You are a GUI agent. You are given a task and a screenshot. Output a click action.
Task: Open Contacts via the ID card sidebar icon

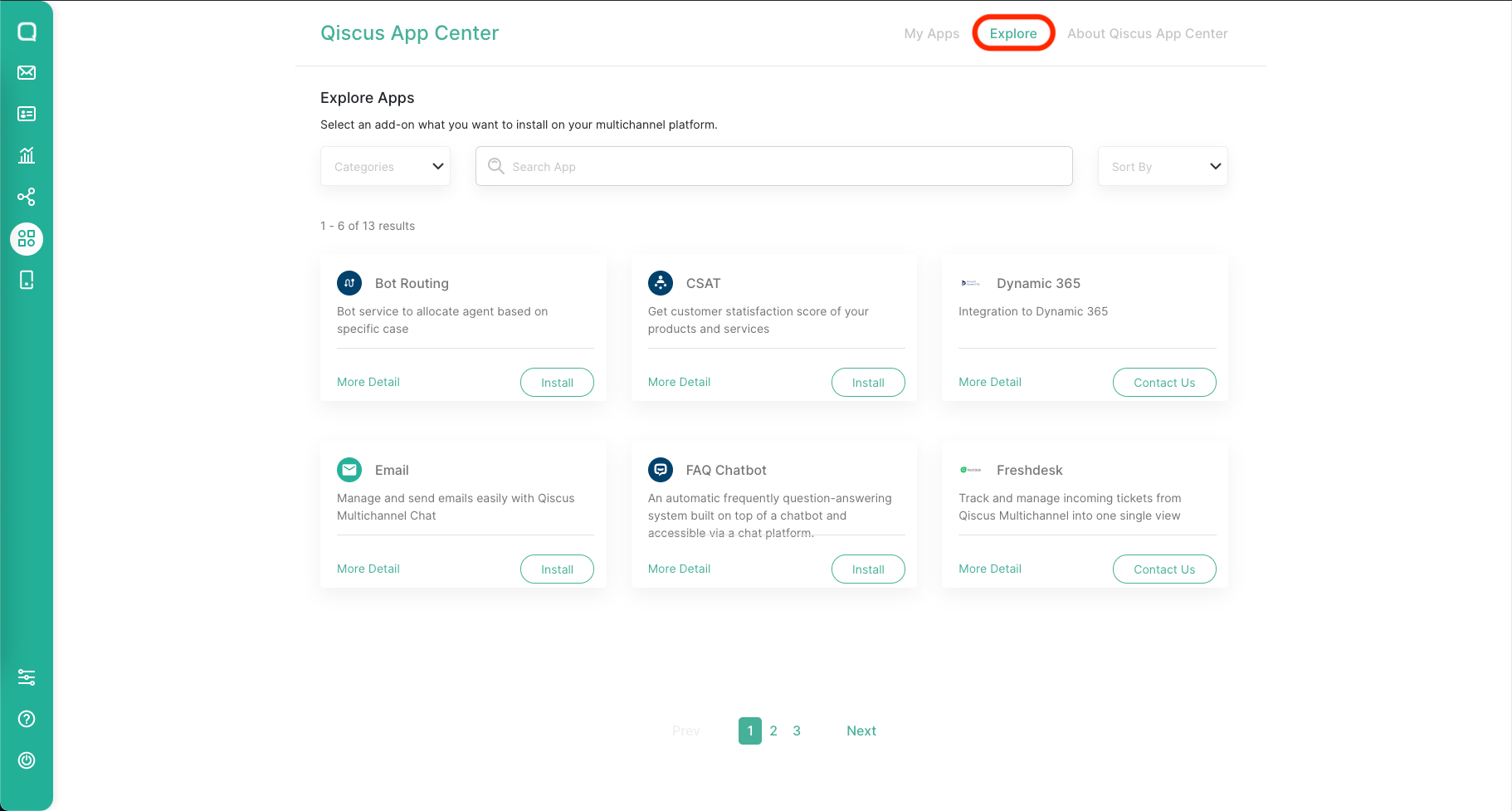(27, 114)
